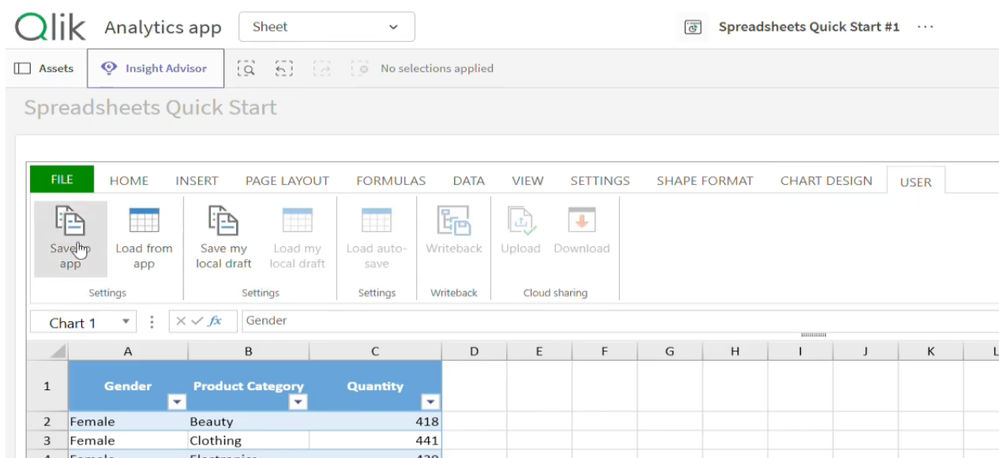Screen dimensions: 999x458
Task: Click the Upload cloud sharing icon
Action: tap(521, 220)
